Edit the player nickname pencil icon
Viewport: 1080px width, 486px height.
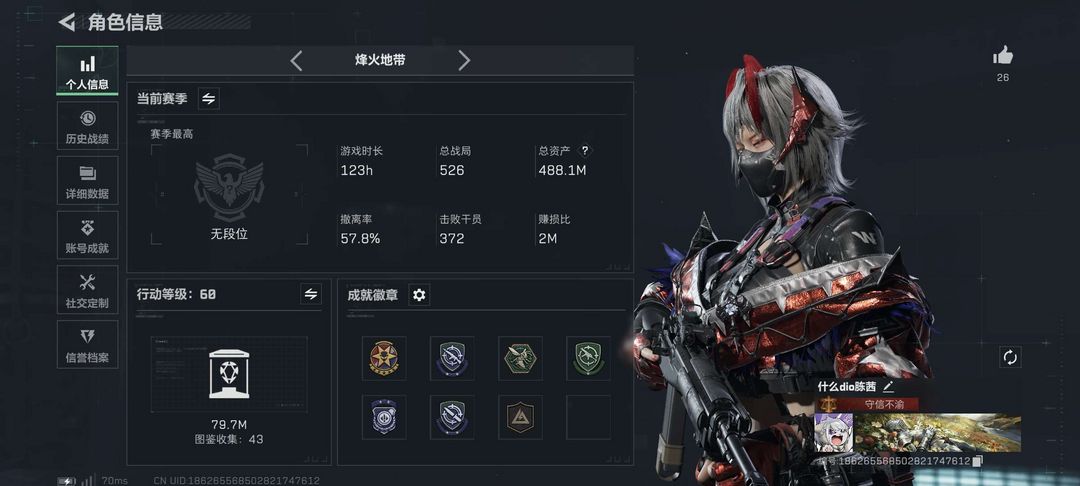point(889,387)
